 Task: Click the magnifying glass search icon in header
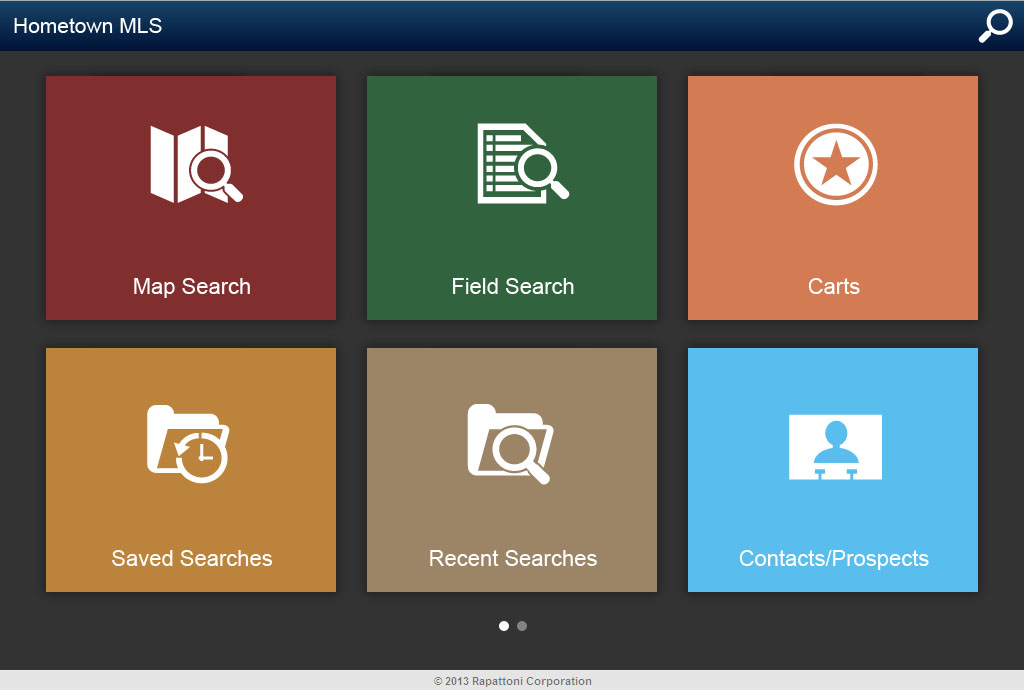[995, 26]
